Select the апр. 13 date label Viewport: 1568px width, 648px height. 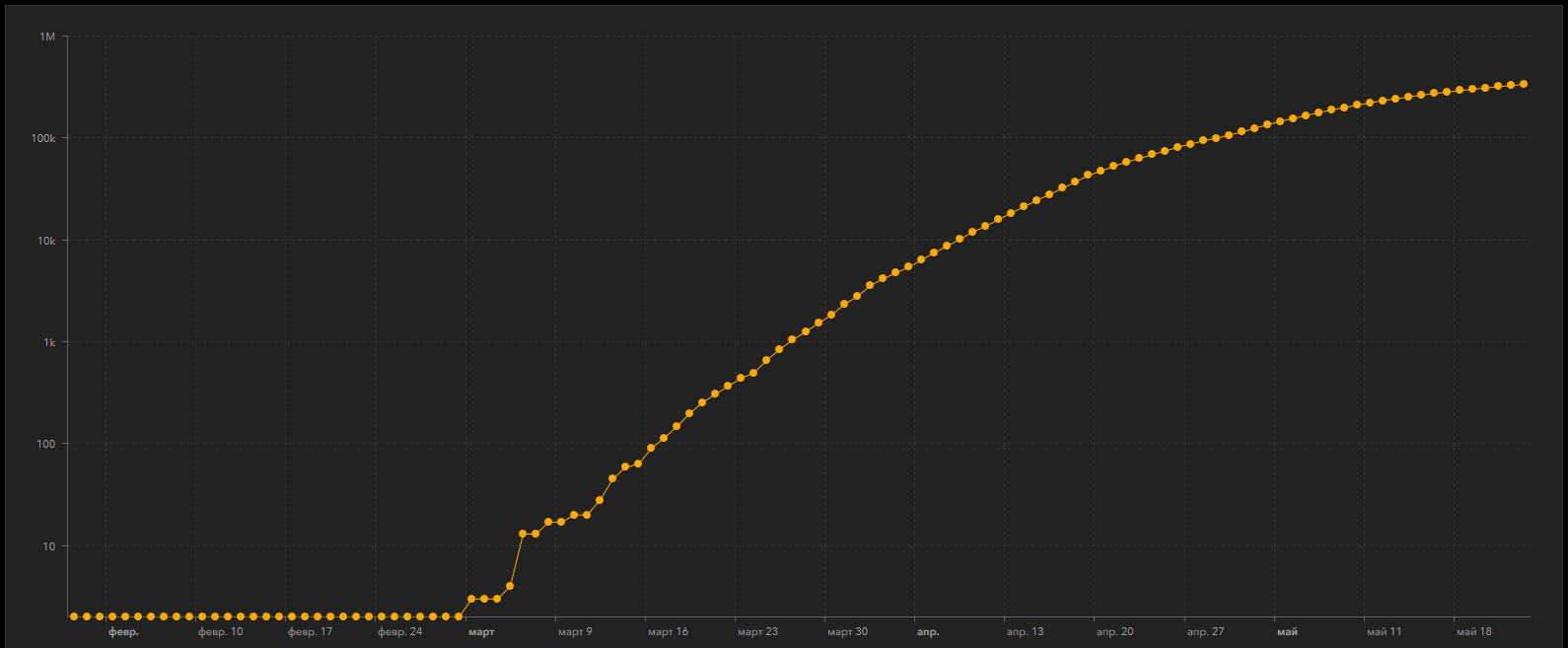tap(1025, 632)
